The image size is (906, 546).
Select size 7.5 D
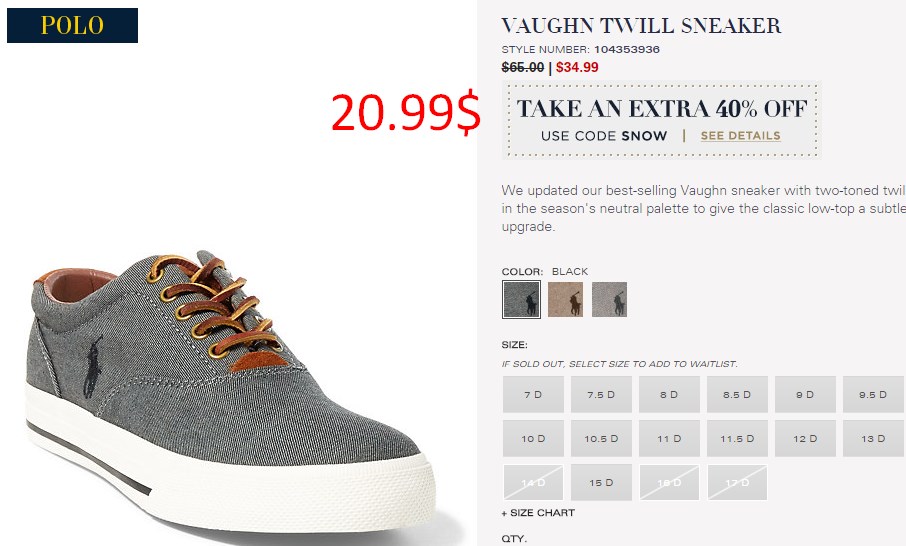coord(601,395)
